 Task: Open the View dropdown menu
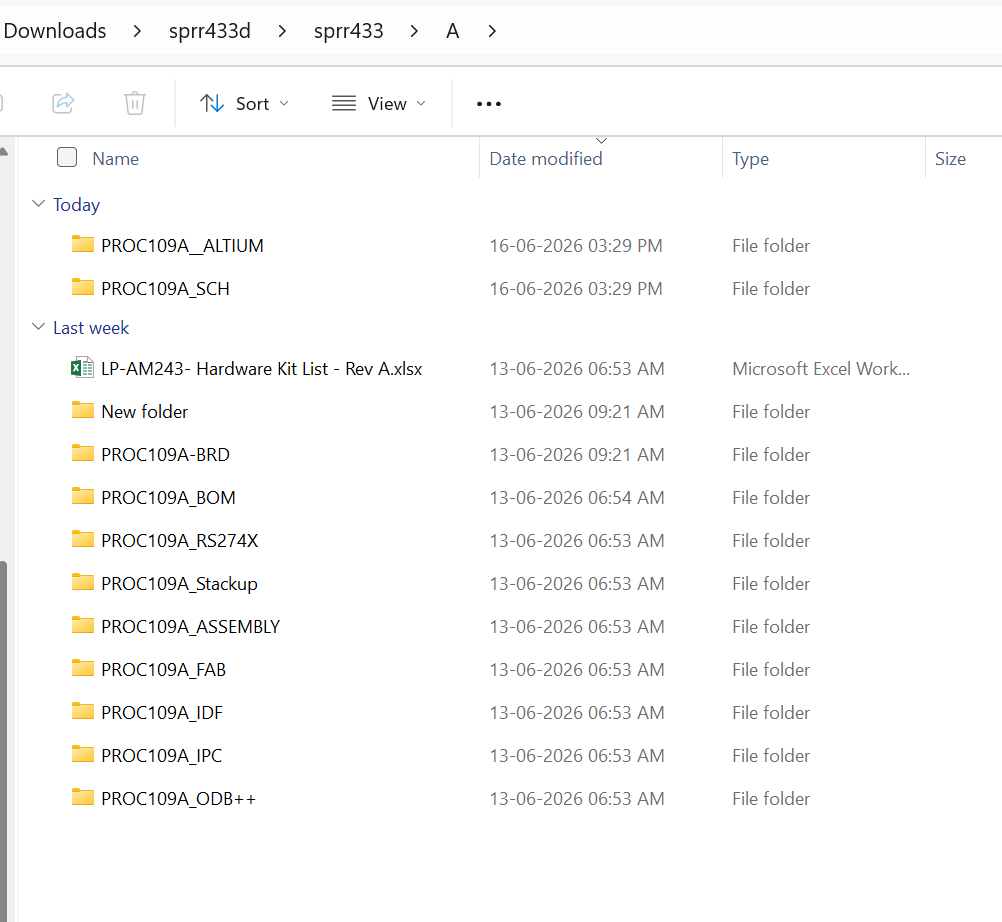(378, 104)
